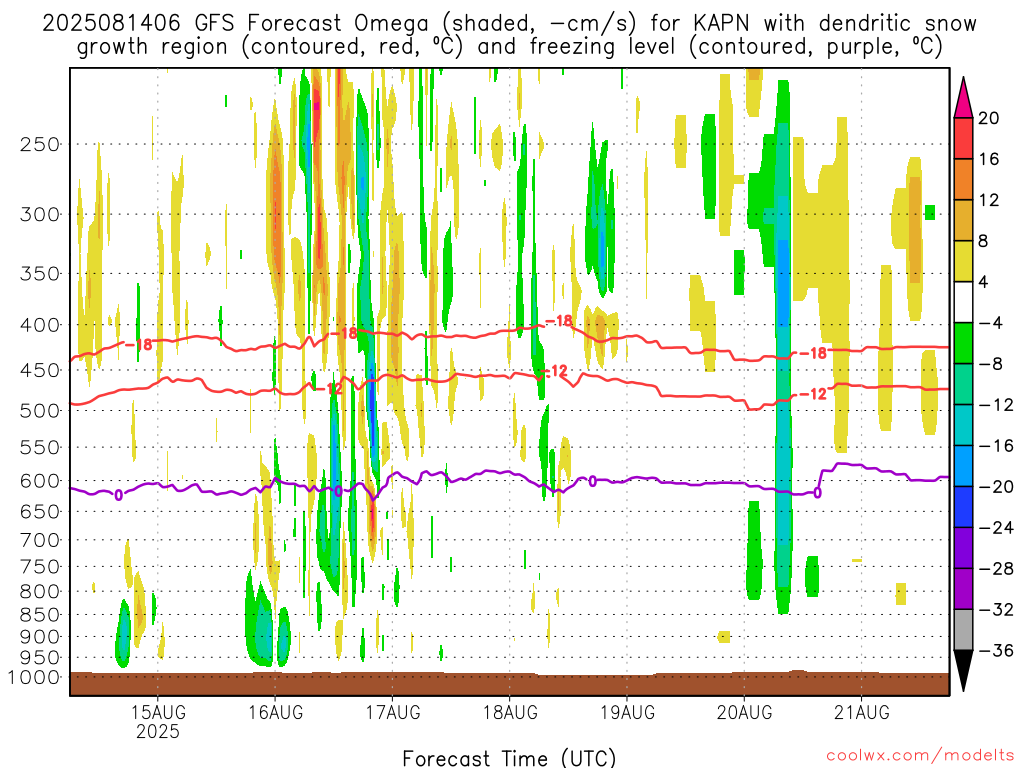Click the '750' pressure axis label
Viewport: 1024px width, 768px height.
pos(39,567)
